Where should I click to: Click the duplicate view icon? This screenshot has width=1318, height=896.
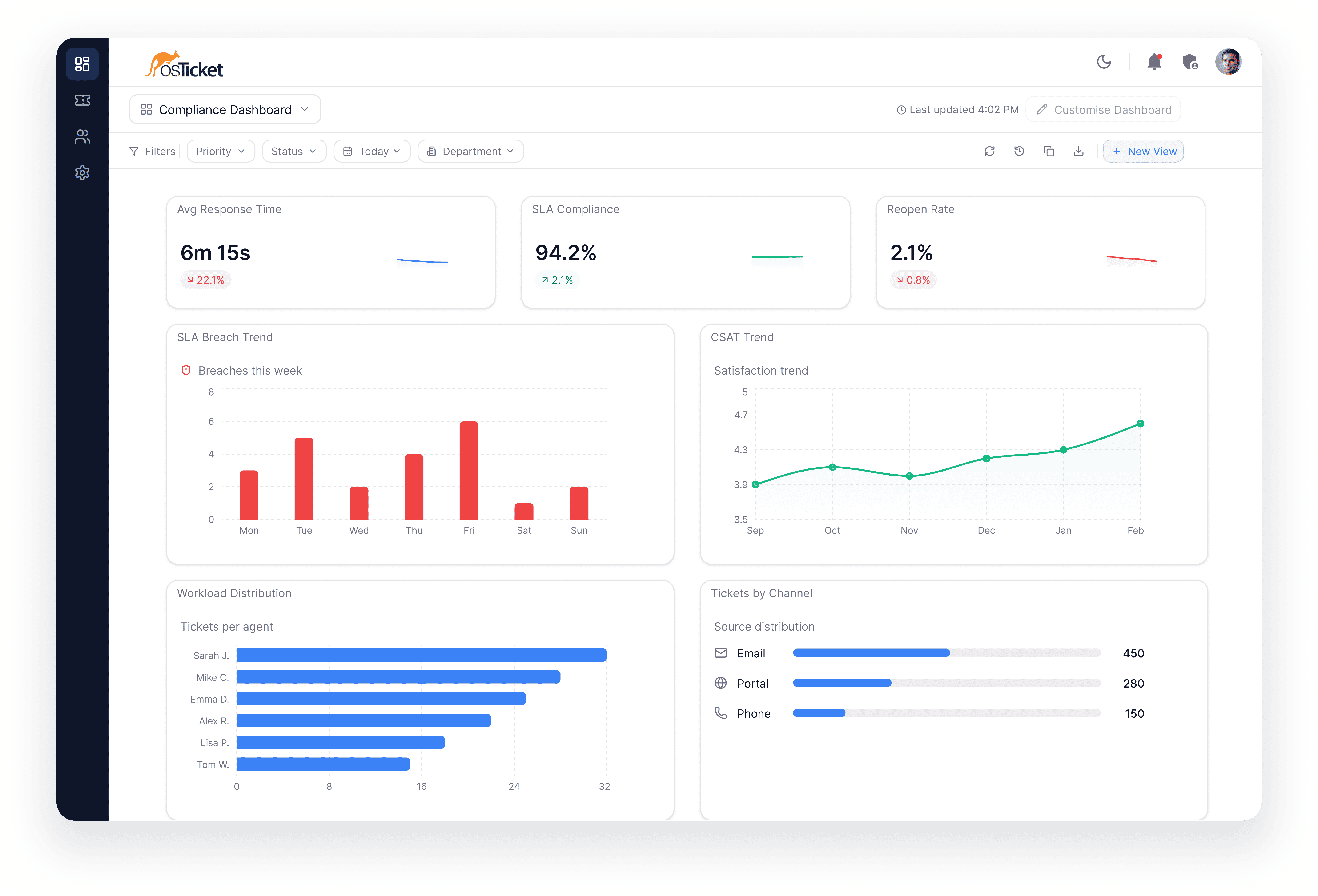click(1049, 152)
